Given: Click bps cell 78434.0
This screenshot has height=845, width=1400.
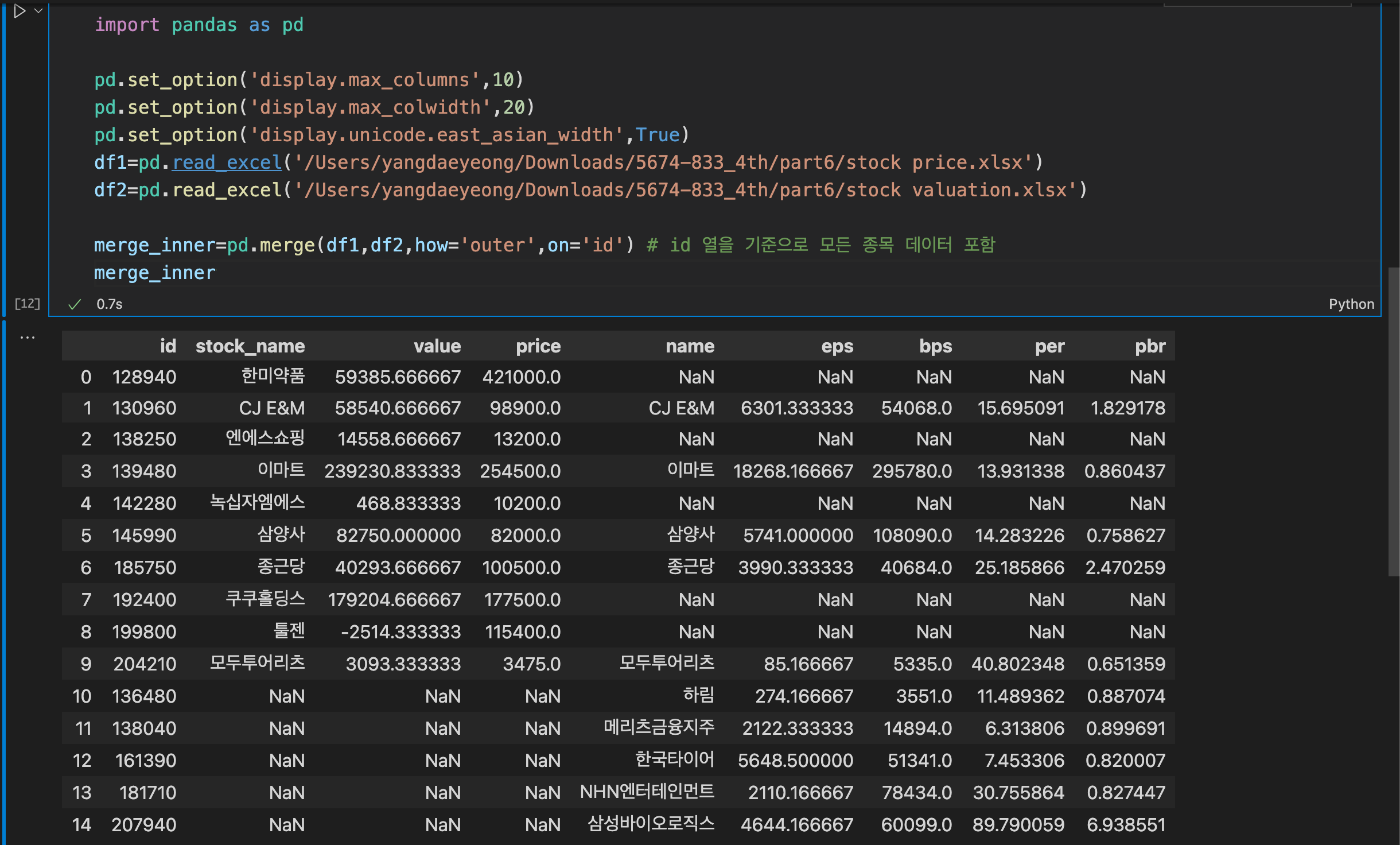Looking at the screenshot, I should (x=917, y=793).
